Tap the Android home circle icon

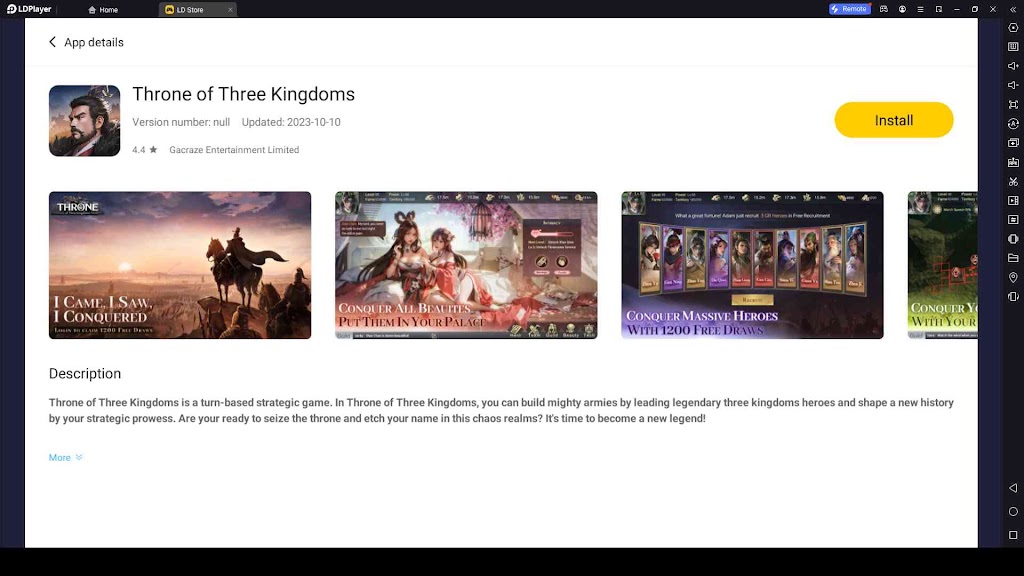click(x=1013, y=511)
